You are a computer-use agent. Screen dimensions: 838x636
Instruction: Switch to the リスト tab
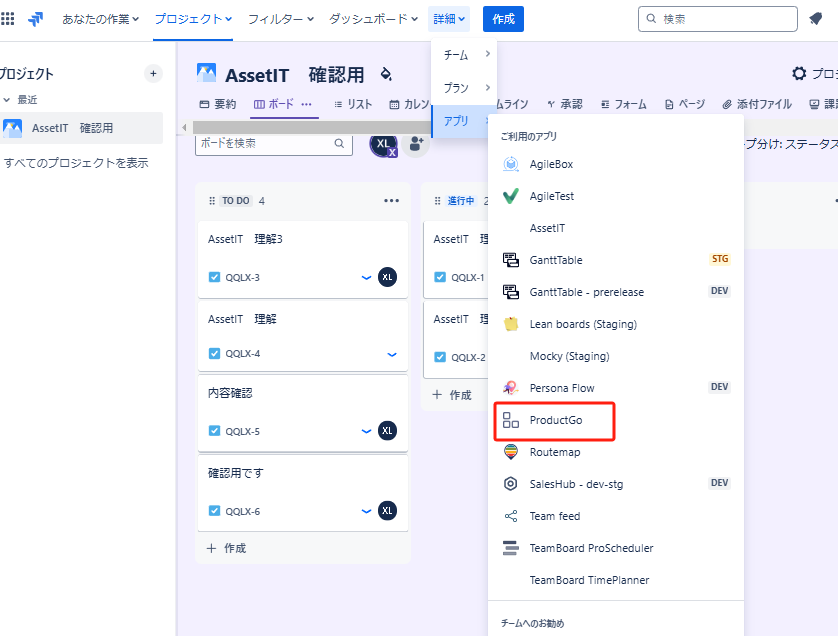pyautogui.click(x=353, y=104)
